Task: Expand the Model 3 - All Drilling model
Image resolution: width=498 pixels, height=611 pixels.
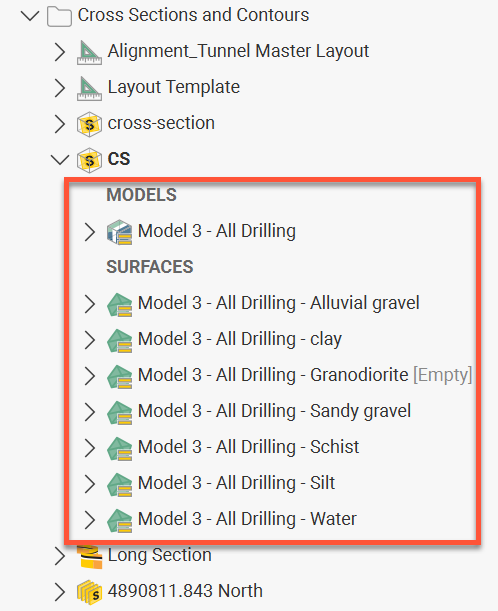Action: point(90,232)
